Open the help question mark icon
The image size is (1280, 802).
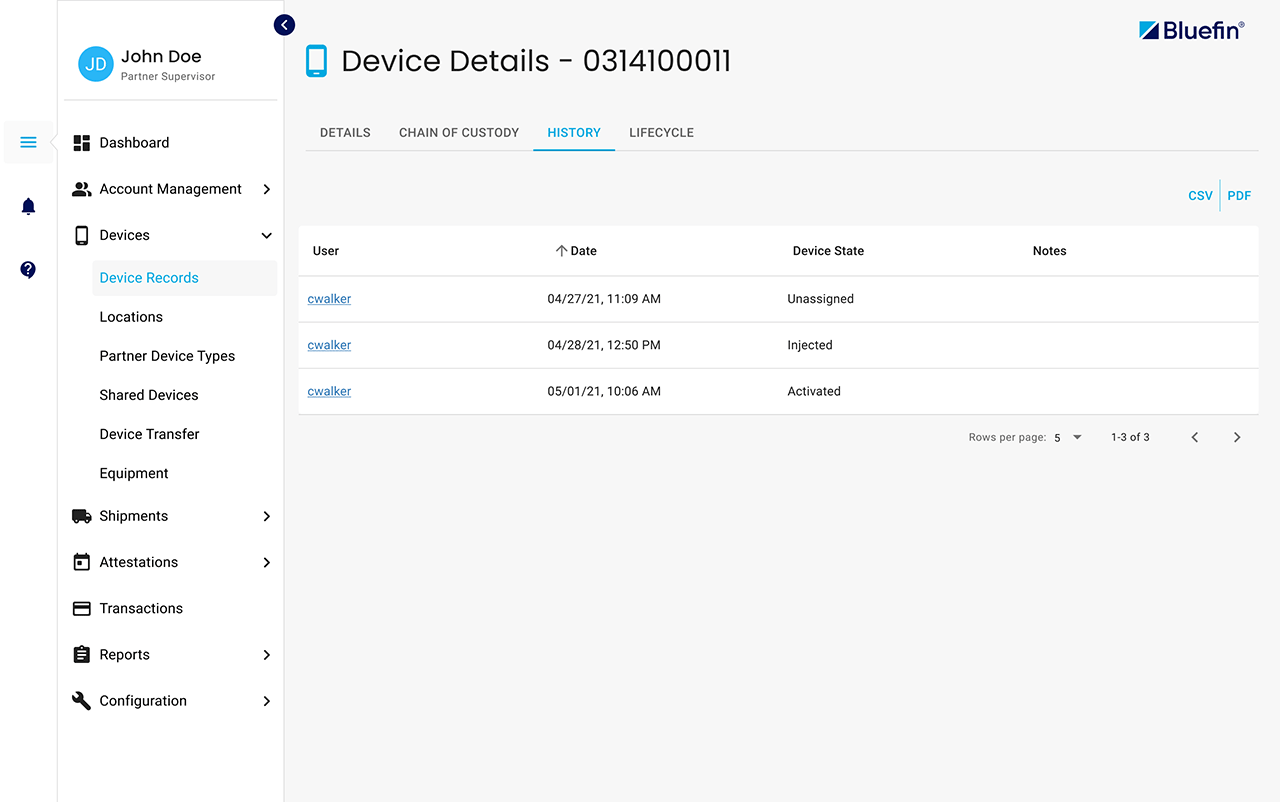point(28,270)
